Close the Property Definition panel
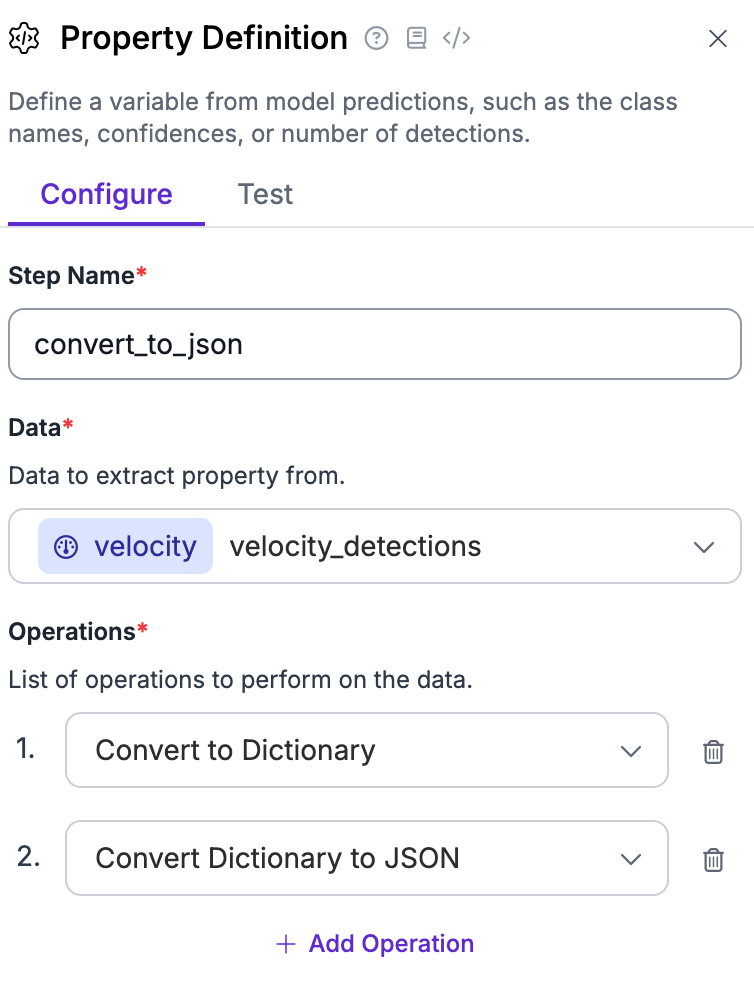 (718, 39)
